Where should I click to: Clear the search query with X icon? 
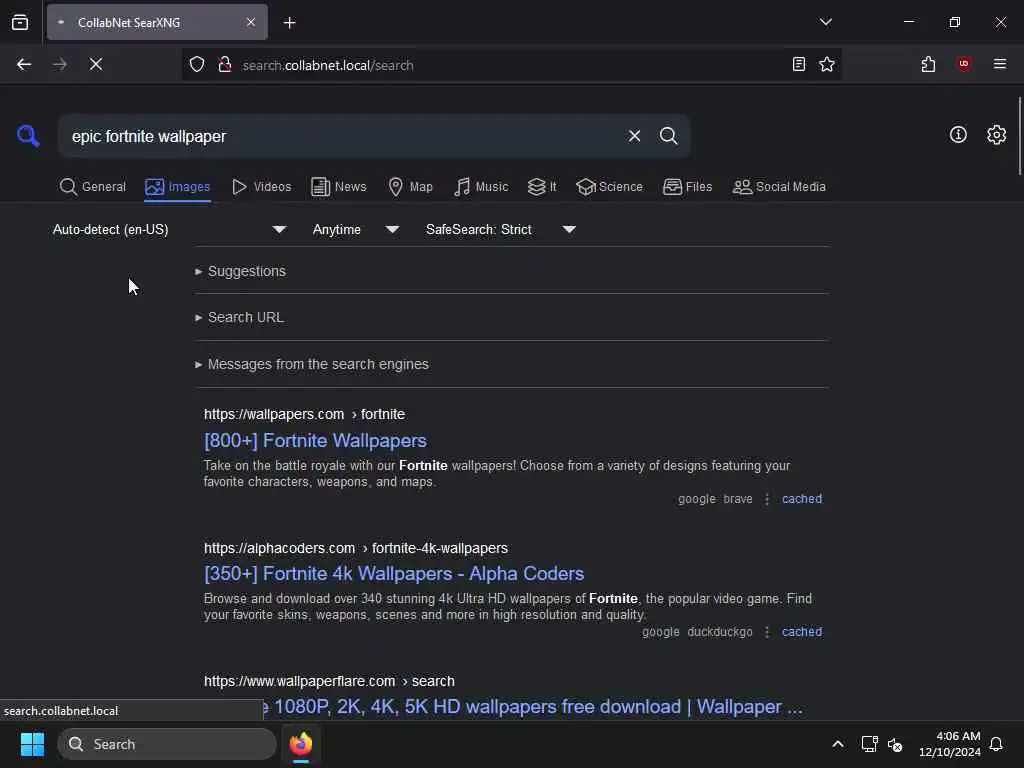pyautogui.click(x=634, y=136)
